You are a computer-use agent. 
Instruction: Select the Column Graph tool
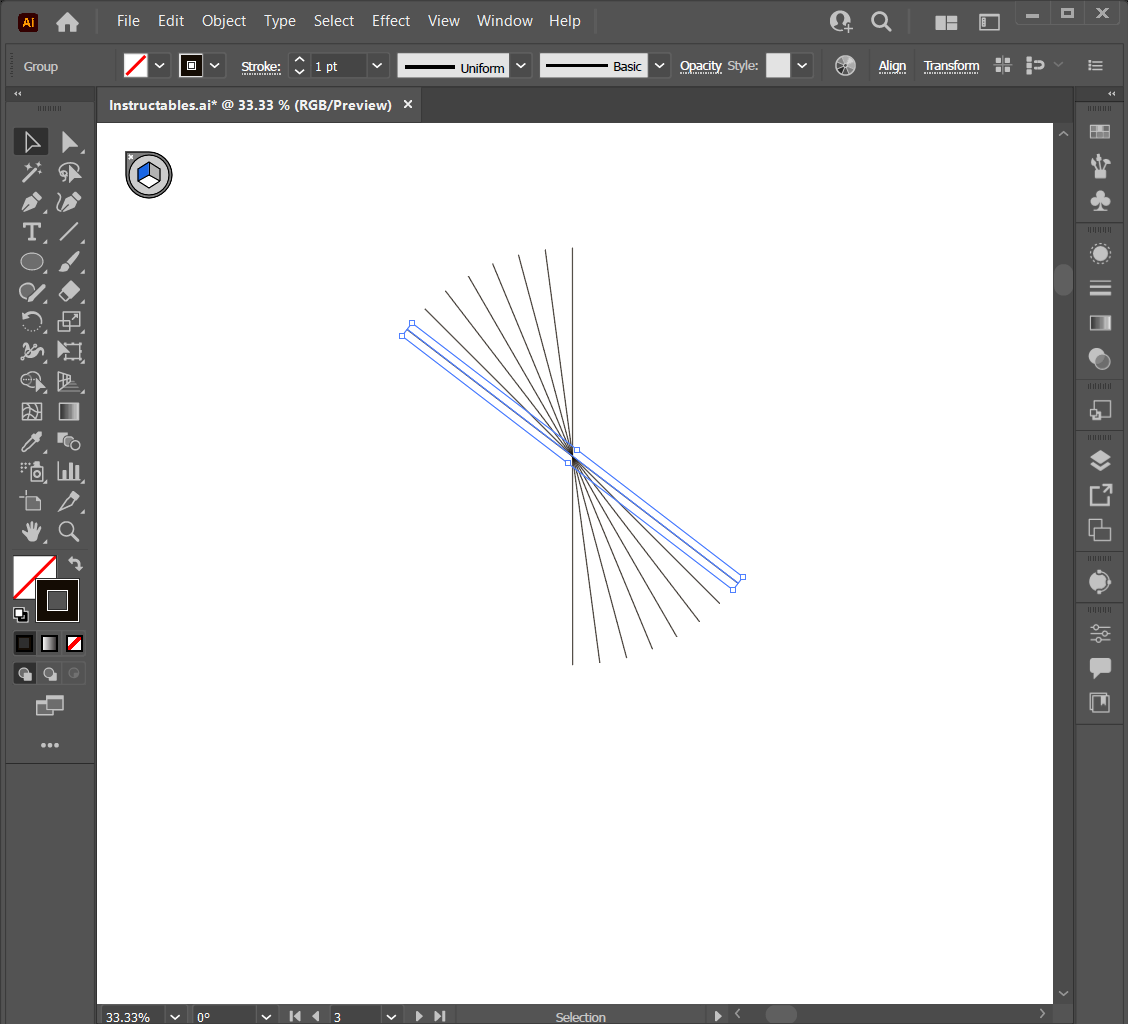(69, 471)
